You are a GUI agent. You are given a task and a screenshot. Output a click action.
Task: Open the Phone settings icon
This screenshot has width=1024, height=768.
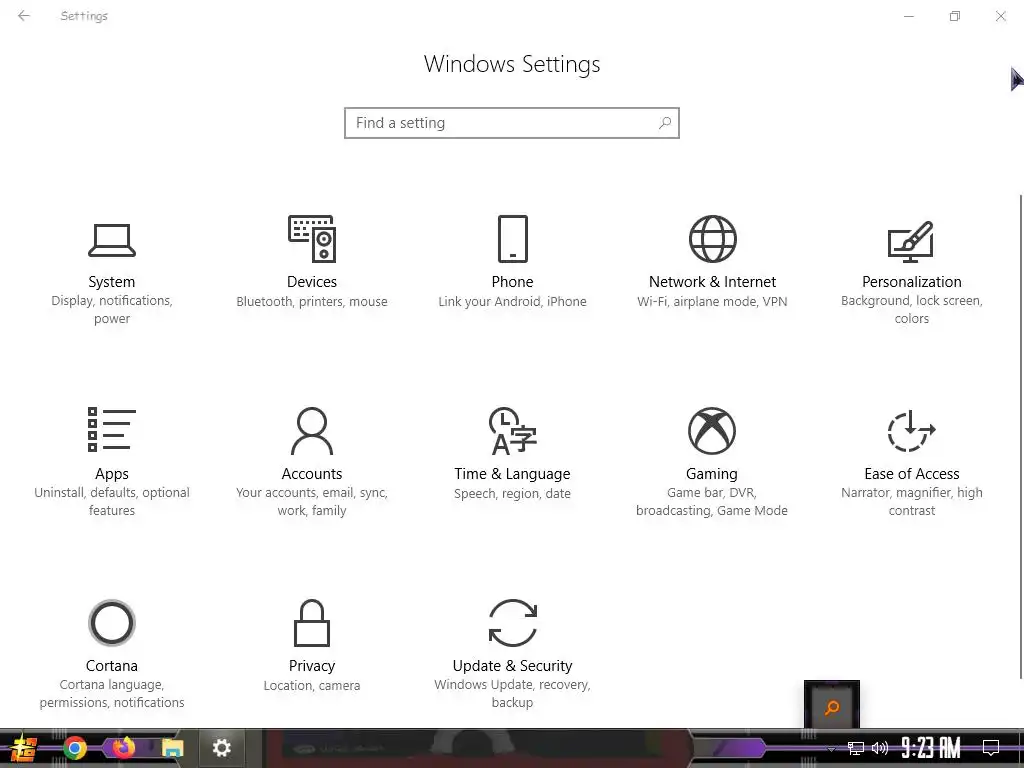tap(513, 239)
